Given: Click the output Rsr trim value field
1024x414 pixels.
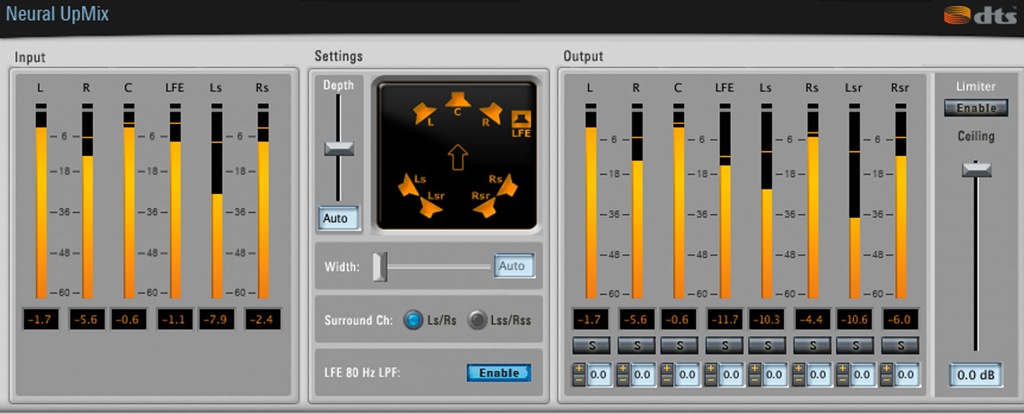Looking at the screenshot, I should click(906, 375).
